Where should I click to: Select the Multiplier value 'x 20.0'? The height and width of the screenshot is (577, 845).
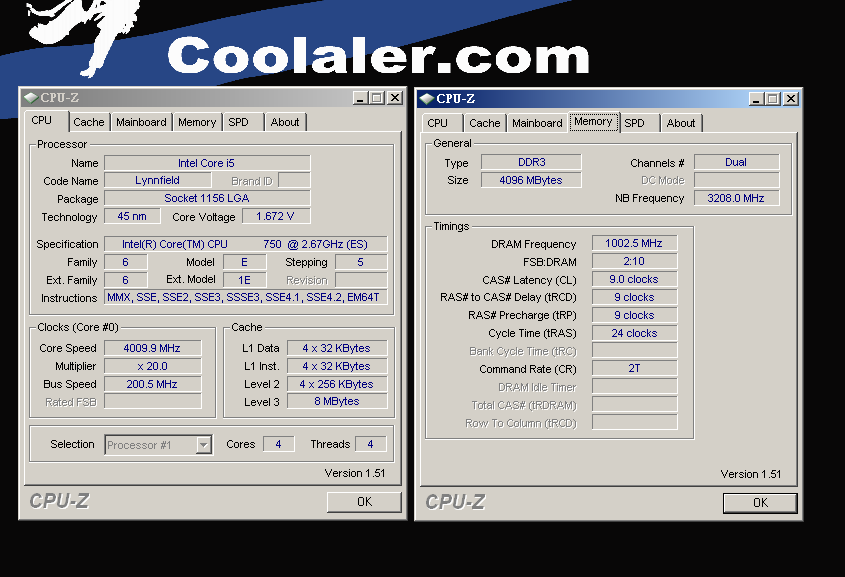pyautogui.click(x=153, y=366)
